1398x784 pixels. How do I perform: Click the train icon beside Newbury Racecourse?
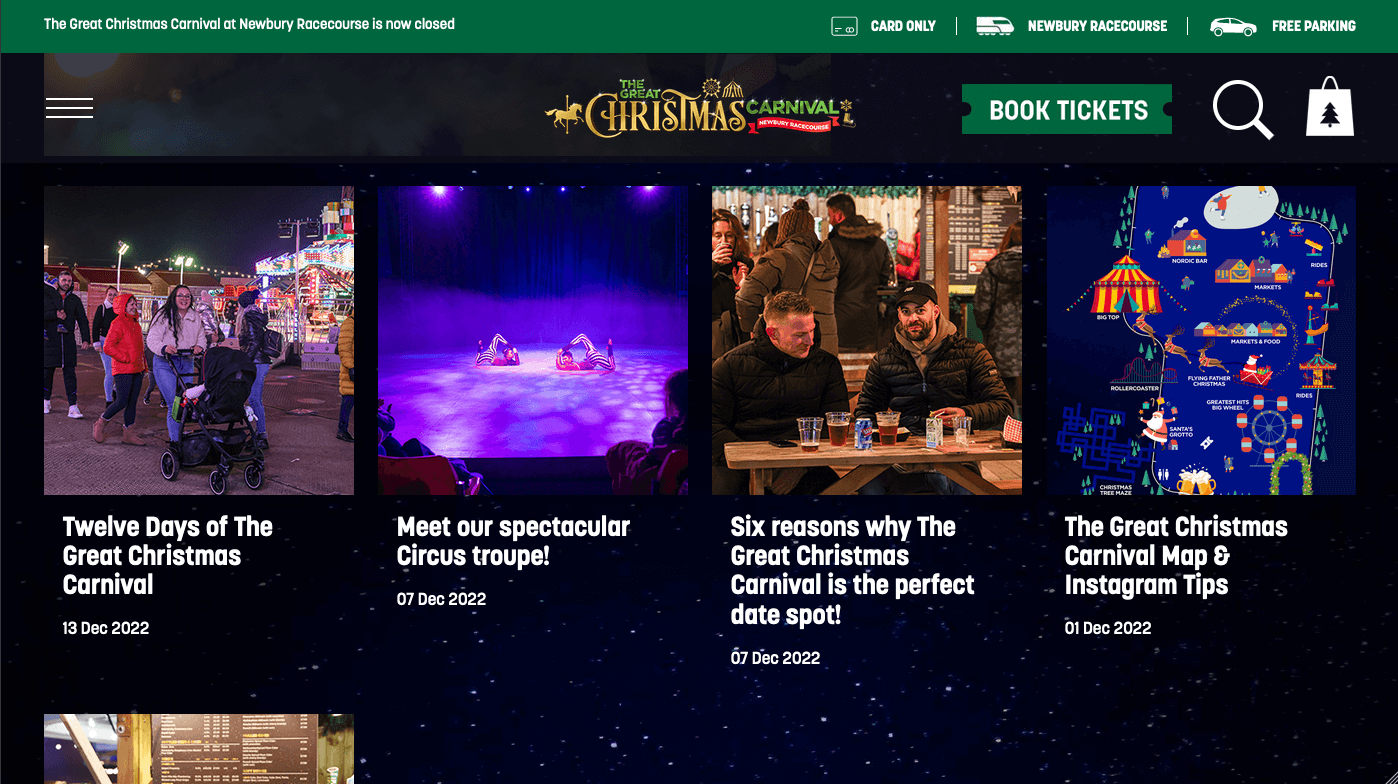[995, 26]
